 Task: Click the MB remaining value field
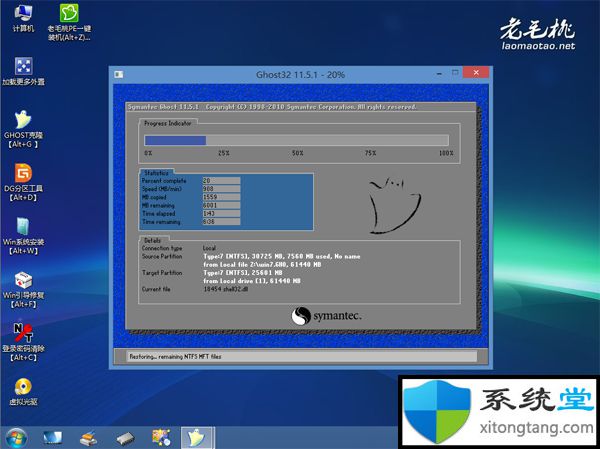[221, 205]
